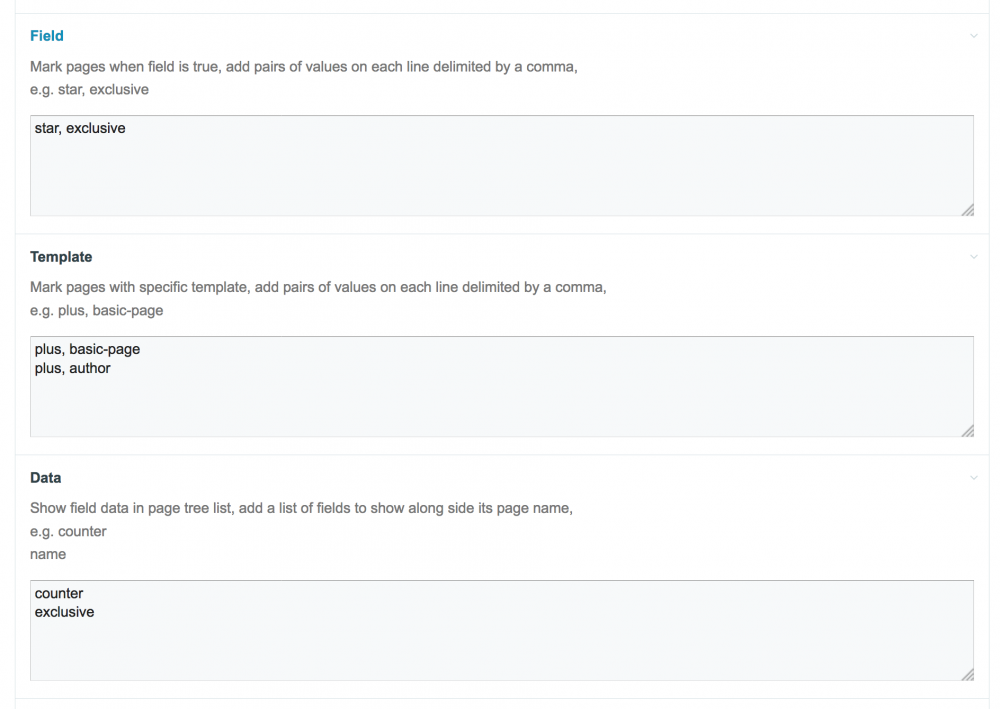1000x709 pixels.
Task: Click the Data section heading
Action: [46, 478]
